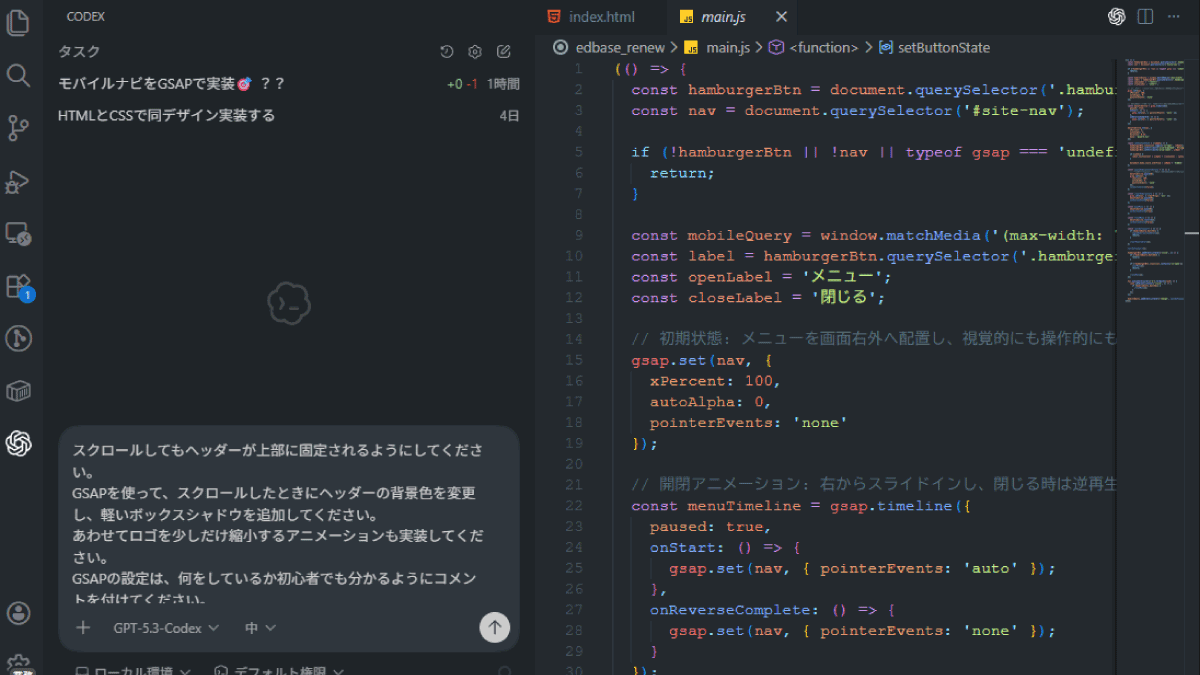1200x675 pixels.
Task: Close the main.js tab
Action: [x=782, y=17]
